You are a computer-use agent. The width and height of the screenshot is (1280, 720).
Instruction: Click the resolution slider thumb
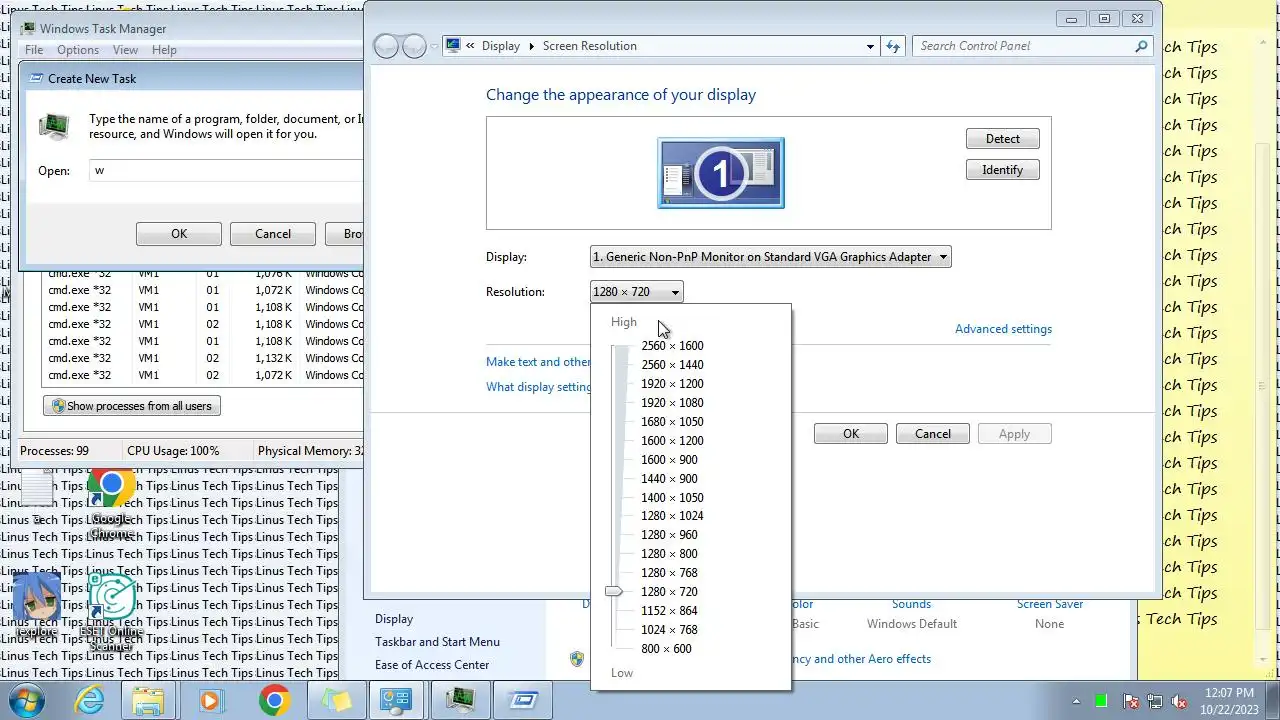tap(614, 592)
